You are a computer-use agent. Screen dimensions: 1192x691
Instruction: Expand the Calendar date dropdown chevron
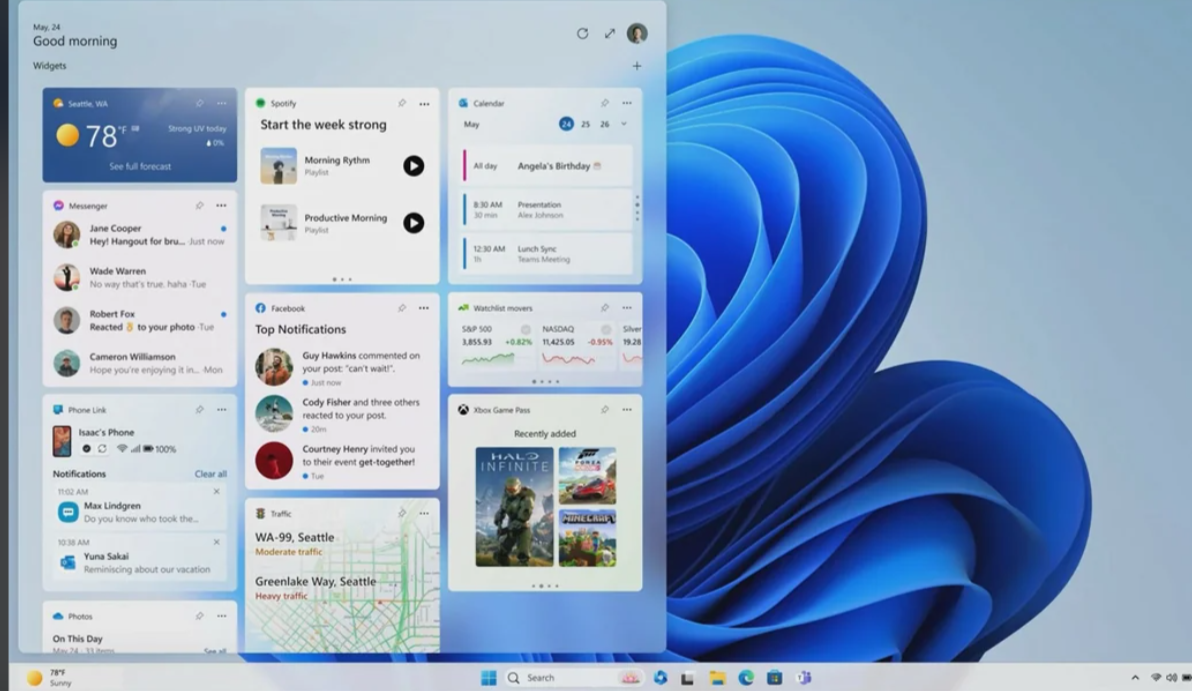pos(624,124)
